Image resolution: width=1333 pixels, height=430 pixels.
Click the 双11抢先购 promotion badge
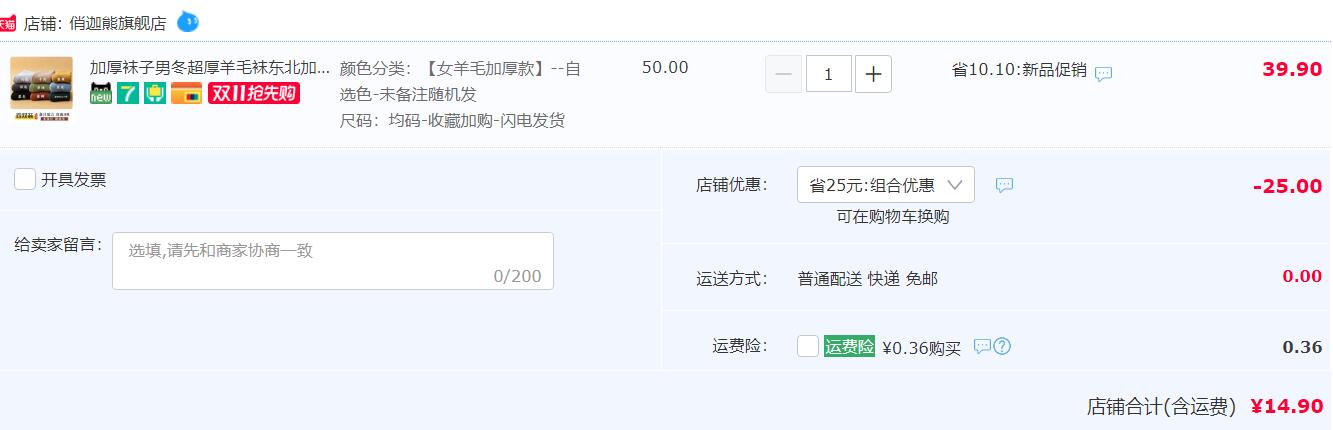click(x=254, y=94)
